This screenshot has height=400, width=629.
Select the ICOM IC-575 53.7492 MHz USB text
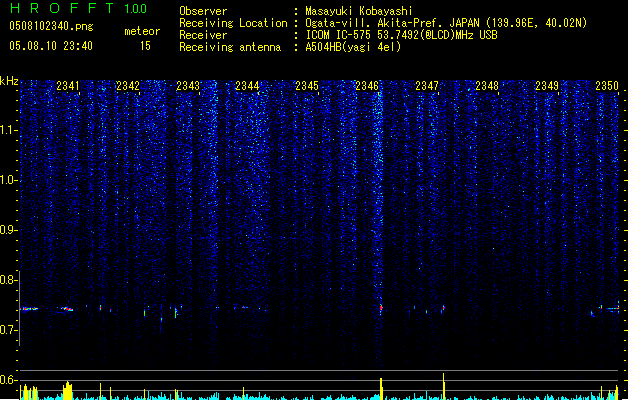click(401, 35)
